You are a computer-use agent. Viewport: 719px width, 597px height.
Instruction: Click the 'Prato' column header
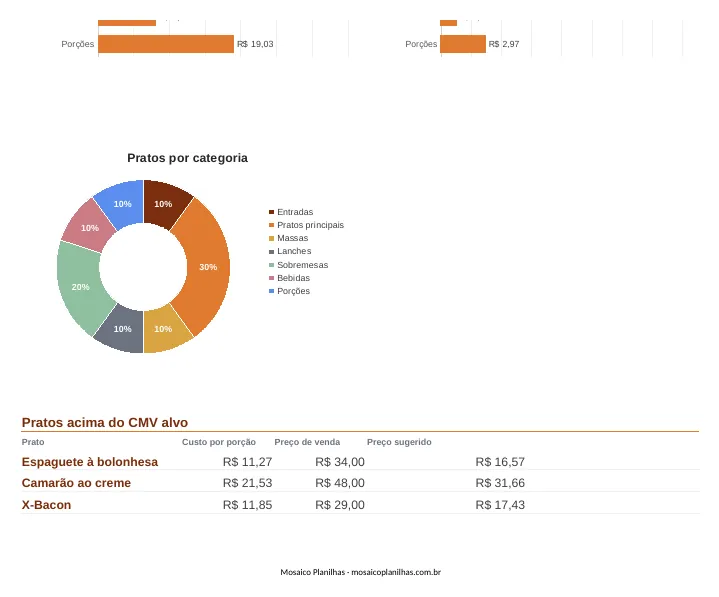click(x=33, y=442)
